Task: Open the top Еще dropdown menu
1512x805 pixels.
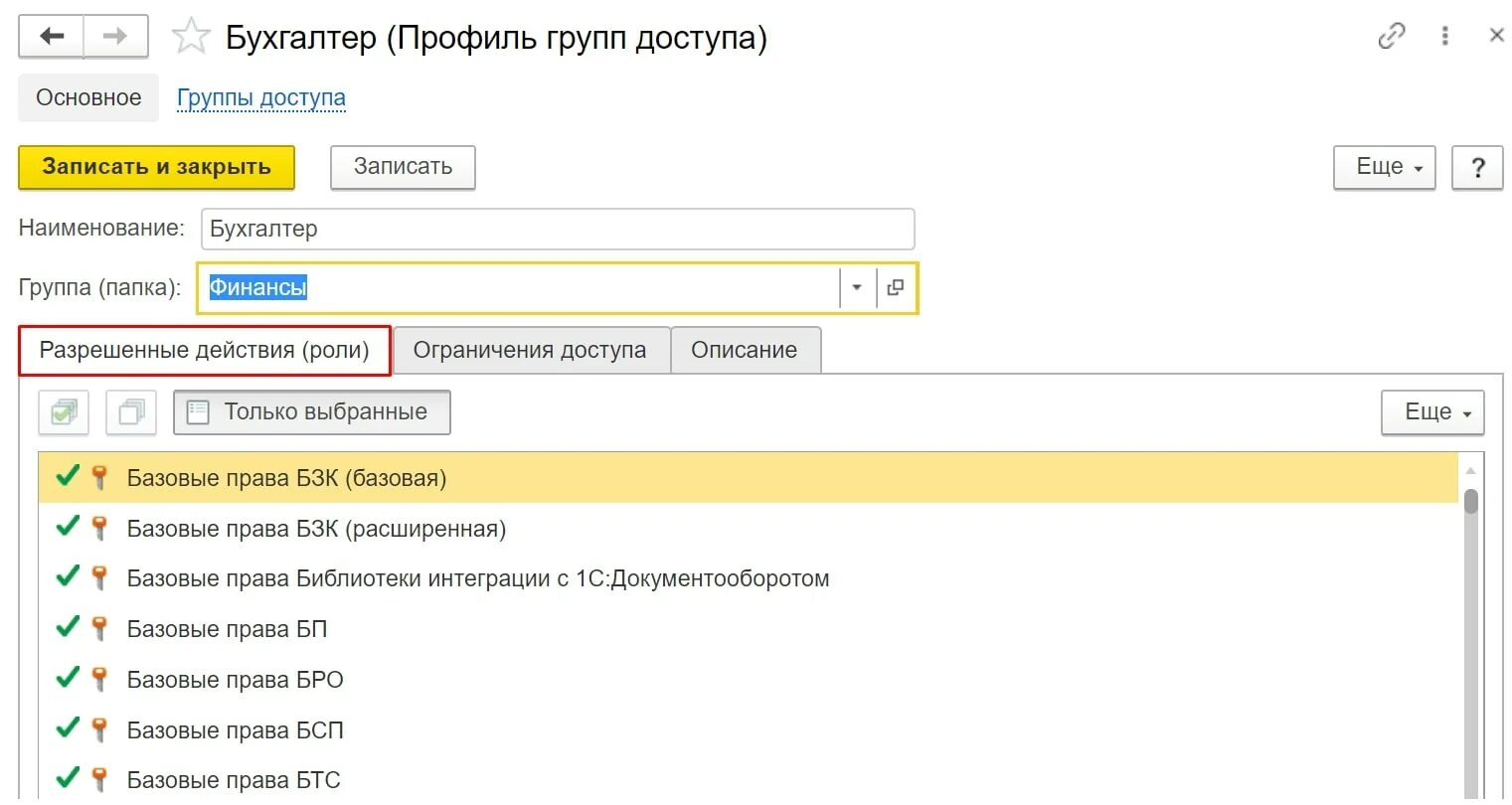Action: pyautogui.click(x=1385, y=167)
